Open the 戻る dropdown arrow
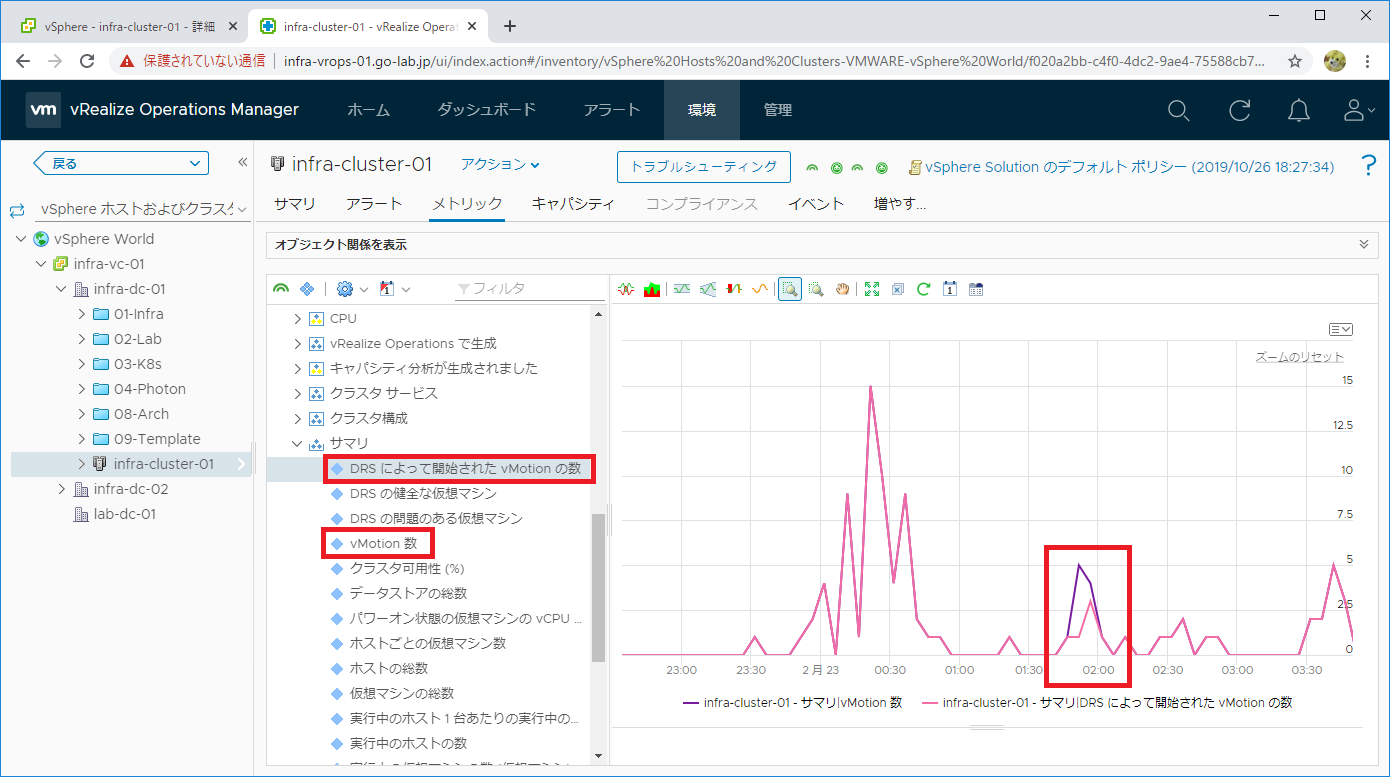Image resolution: width=1390 pixels, height=777 pixels. tap(195, 163)
